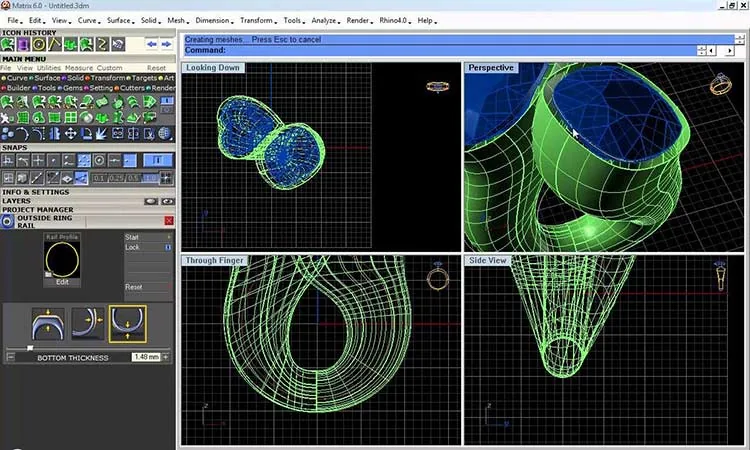Screen dimensions: 750x450
Task: Expand the INFO & SETTINGS section
Action: click(x=36, y=192)
